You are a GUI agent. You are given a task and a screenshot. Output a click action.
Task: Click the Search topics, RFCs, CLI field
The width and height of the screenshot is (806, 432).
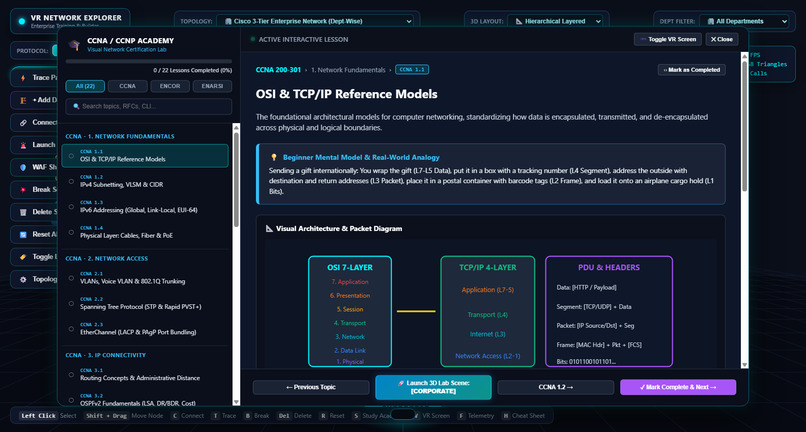149,106
